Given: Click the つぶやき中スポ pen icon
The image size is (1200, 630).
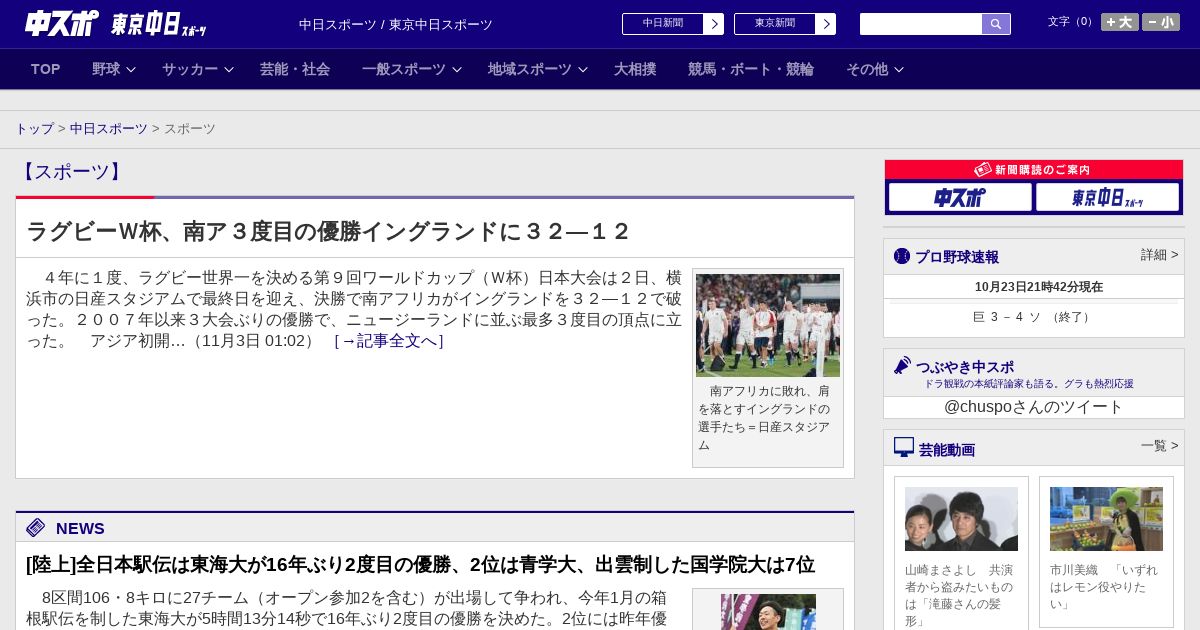Looking at the screenshot, I should (x=903, y=366).
